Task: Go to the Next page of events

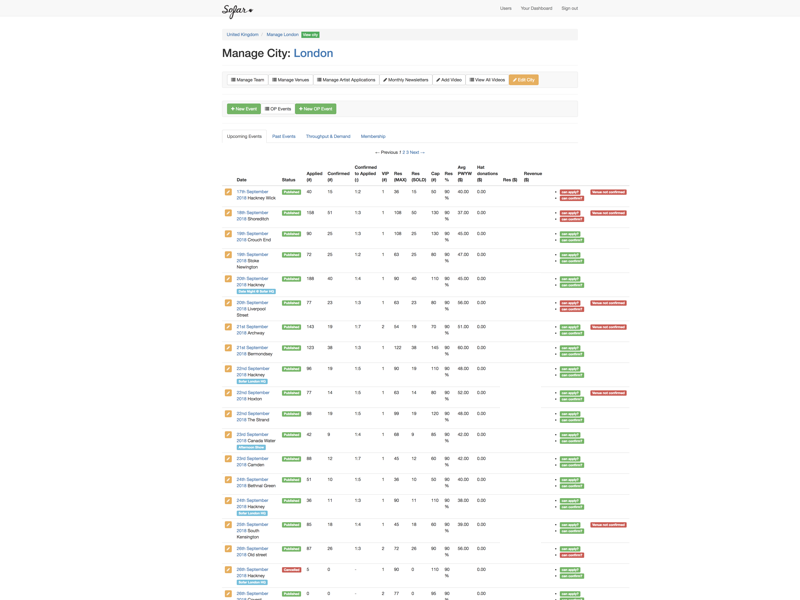Action: pyautogui.click(x=417, y=152)
